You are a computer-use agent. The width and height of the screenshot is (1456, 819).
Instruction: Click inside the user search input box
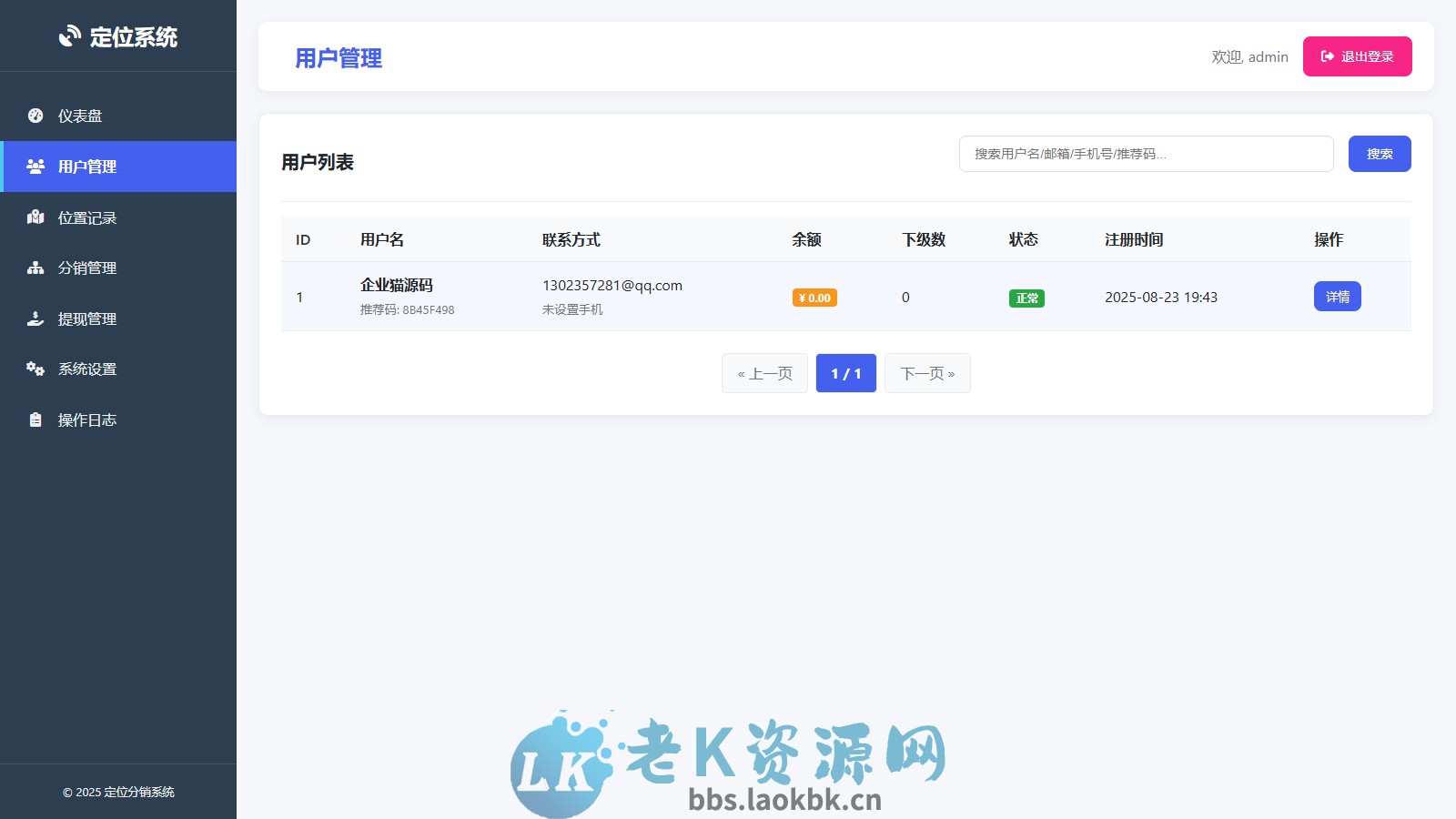pos(1145,154)
